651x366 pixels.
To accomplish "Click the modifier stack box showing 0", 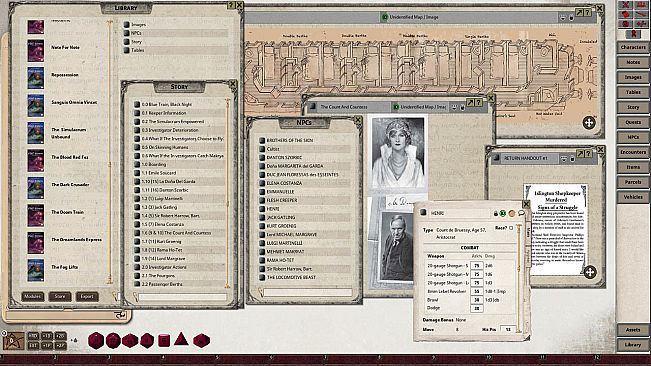I will click(13, 341).
